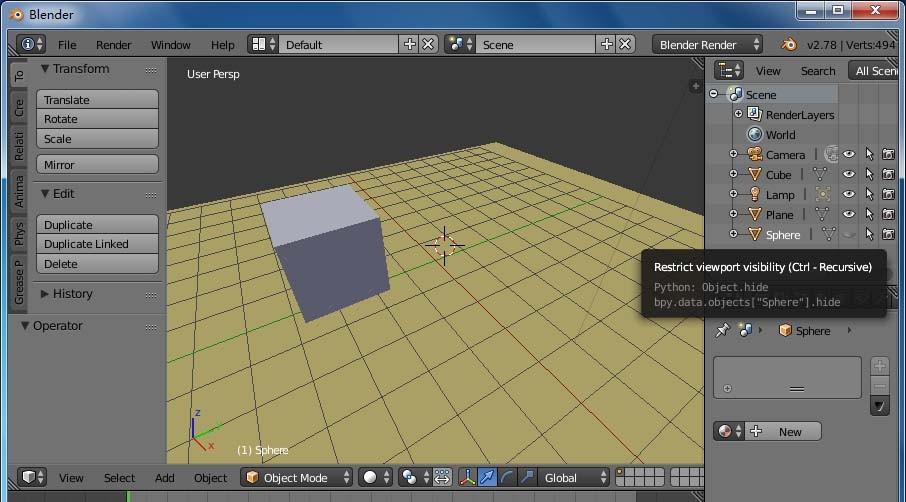Open the pivot point selector
Screen dimensions: 906x502
click(415, 477)
